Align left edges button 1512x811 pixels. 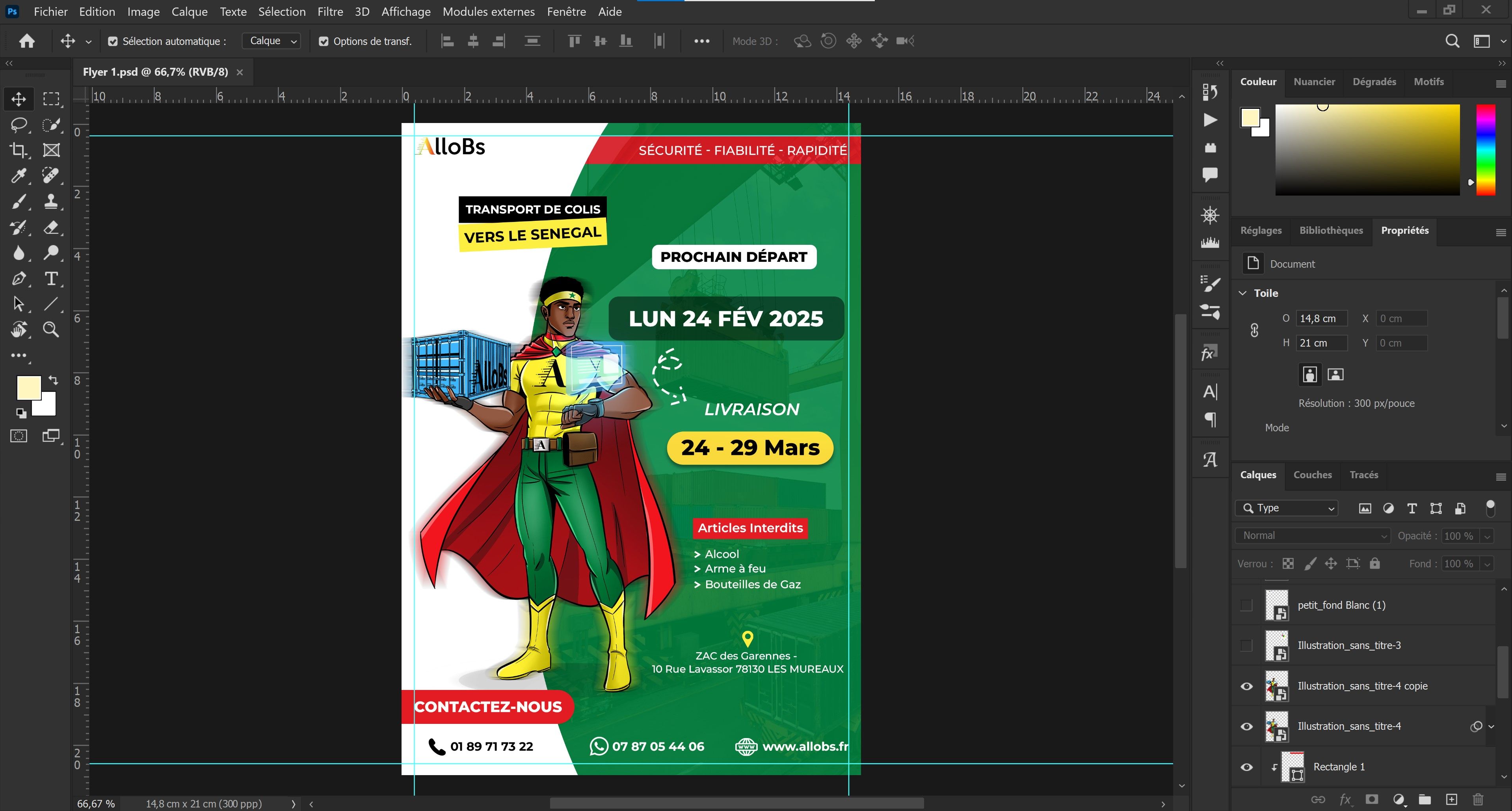click(447, 41)
